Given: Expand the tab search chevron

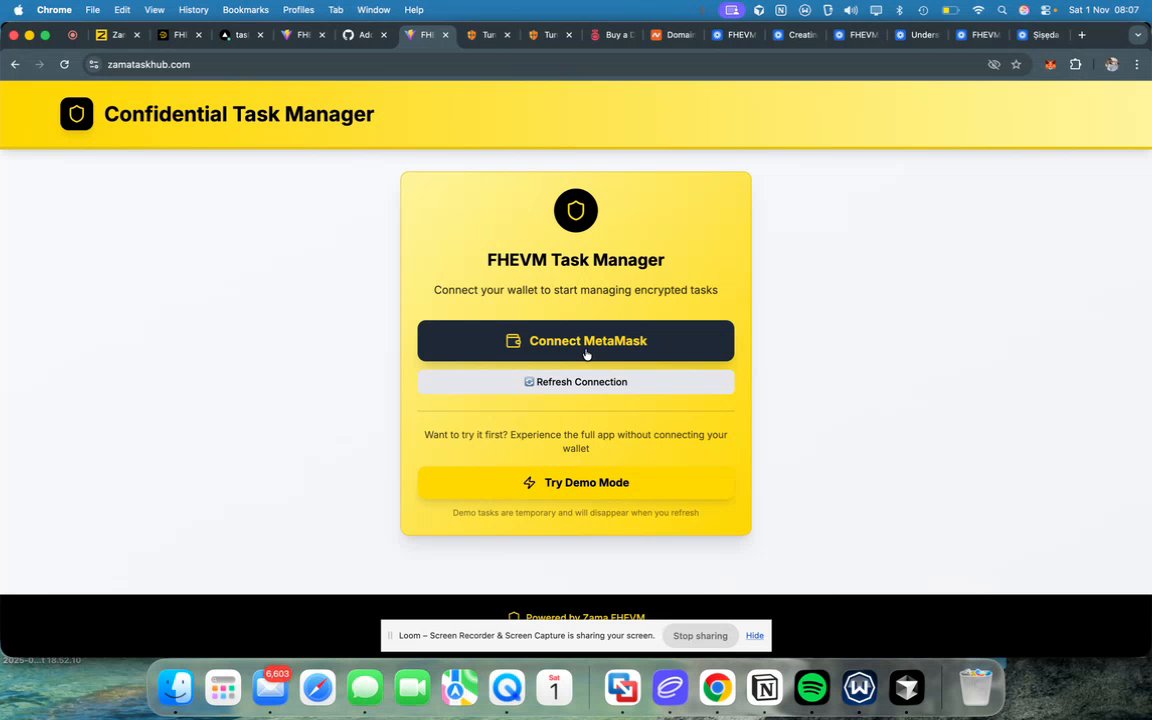Looking at the screenshot, I should click(1138, 35).
